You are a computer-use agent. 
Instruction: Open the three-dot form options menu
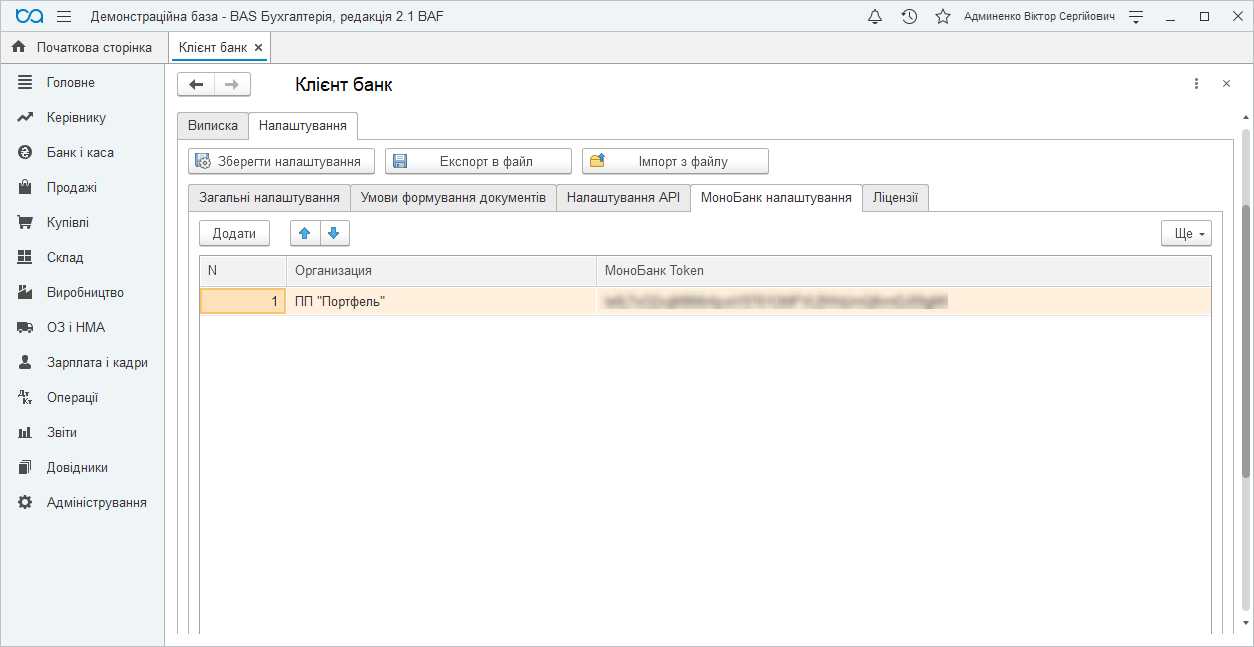1196,84
